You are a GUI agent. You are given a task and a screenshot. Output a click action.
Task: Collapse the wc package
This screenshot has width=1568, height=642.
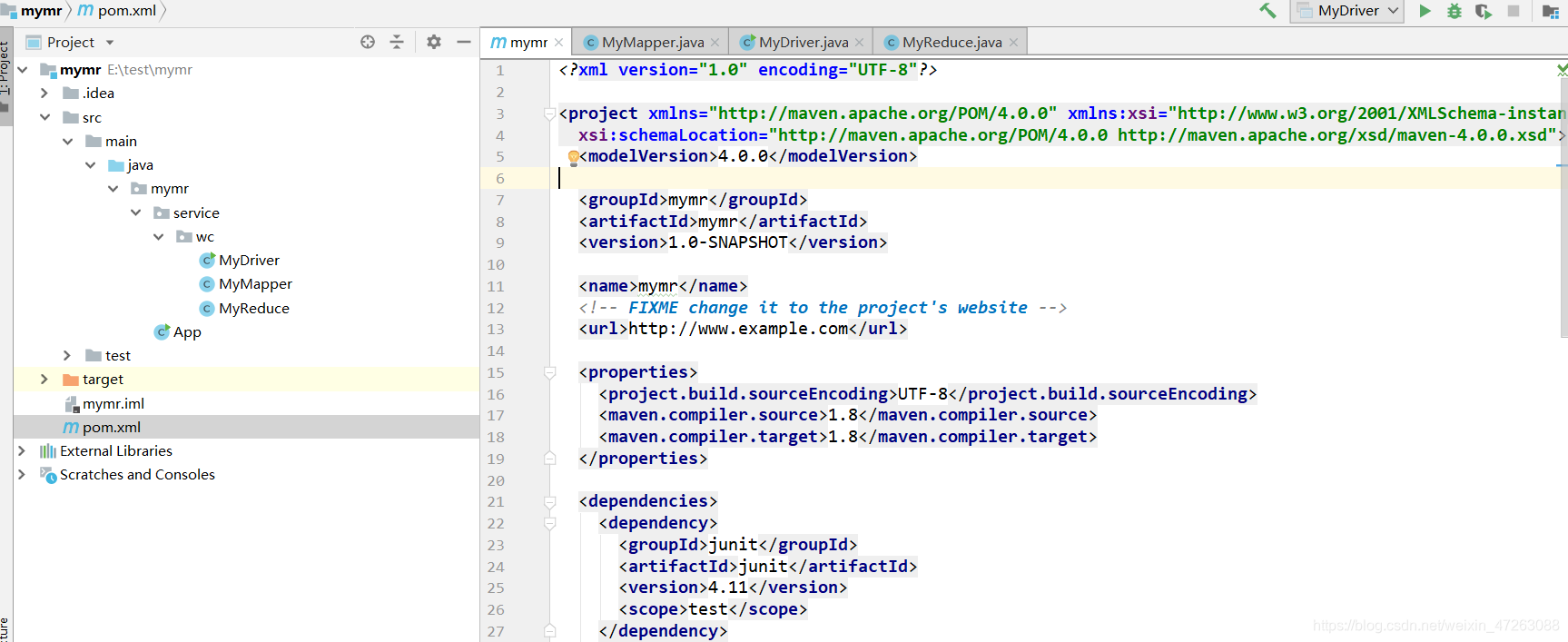pos(159,236)
